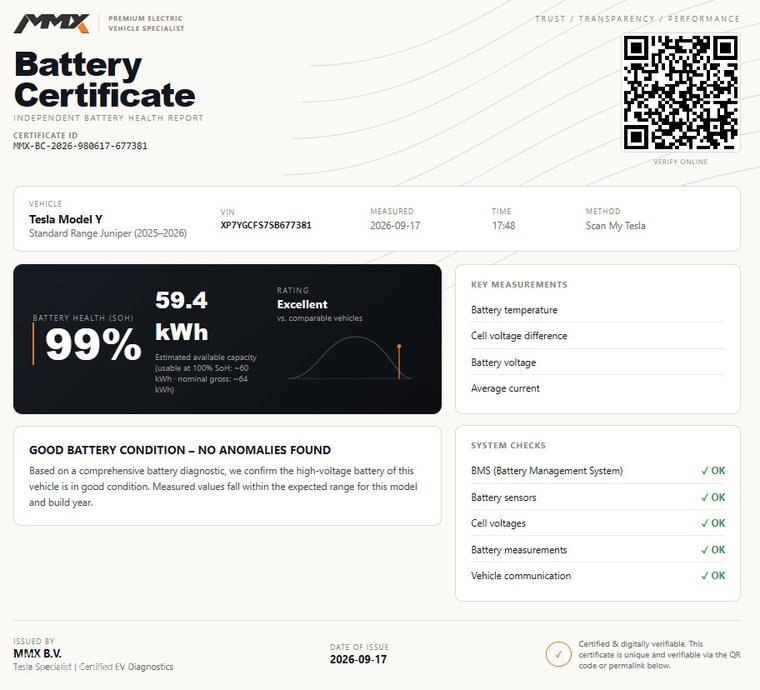The height and width of the screenshot is (690, 760).
Task: Click the MMX logo
Action: point(51,24)
